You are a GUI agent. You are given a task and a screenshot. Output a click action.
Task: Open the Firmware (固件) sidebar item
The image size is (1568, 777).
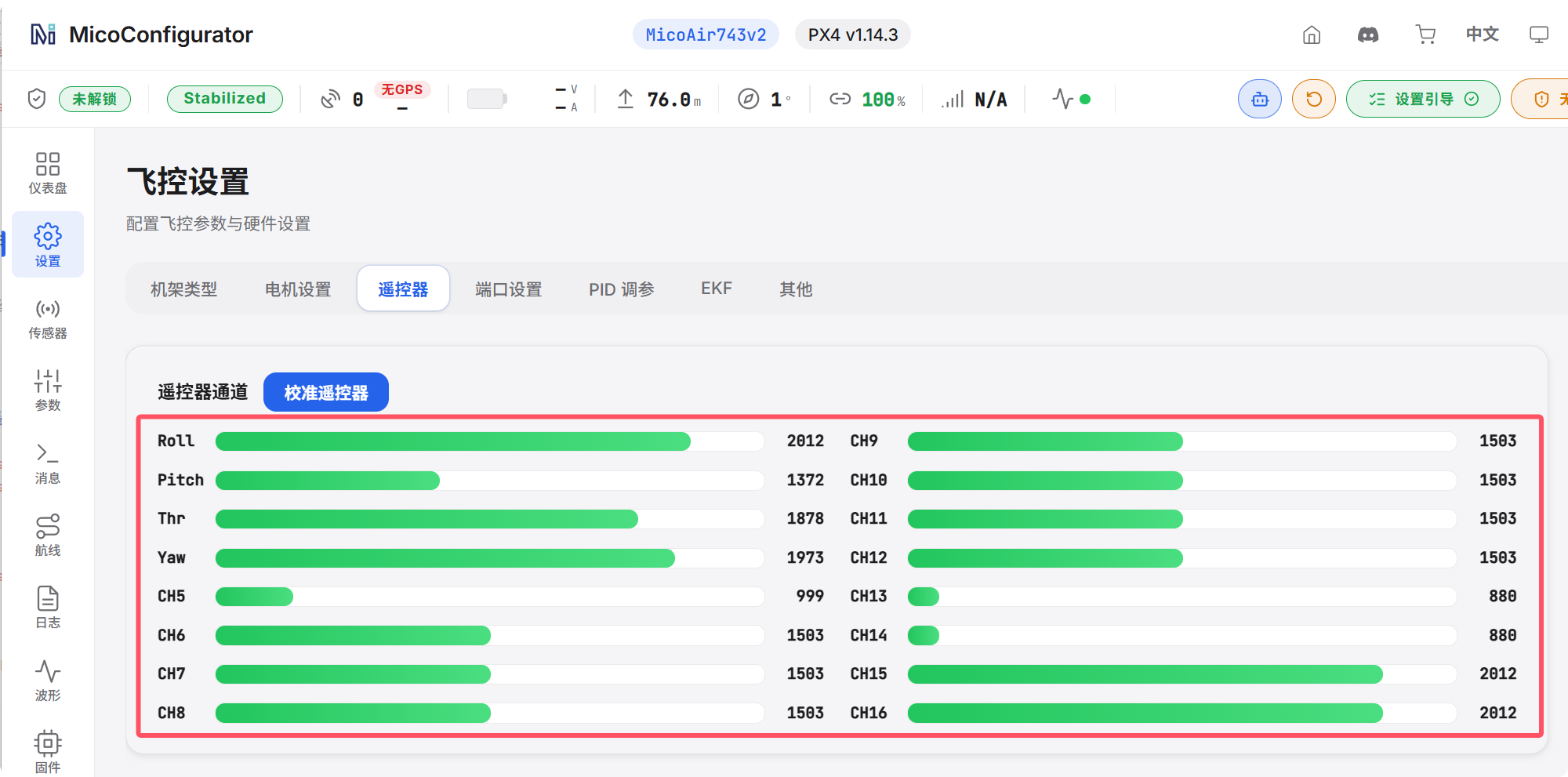[48, 753]
